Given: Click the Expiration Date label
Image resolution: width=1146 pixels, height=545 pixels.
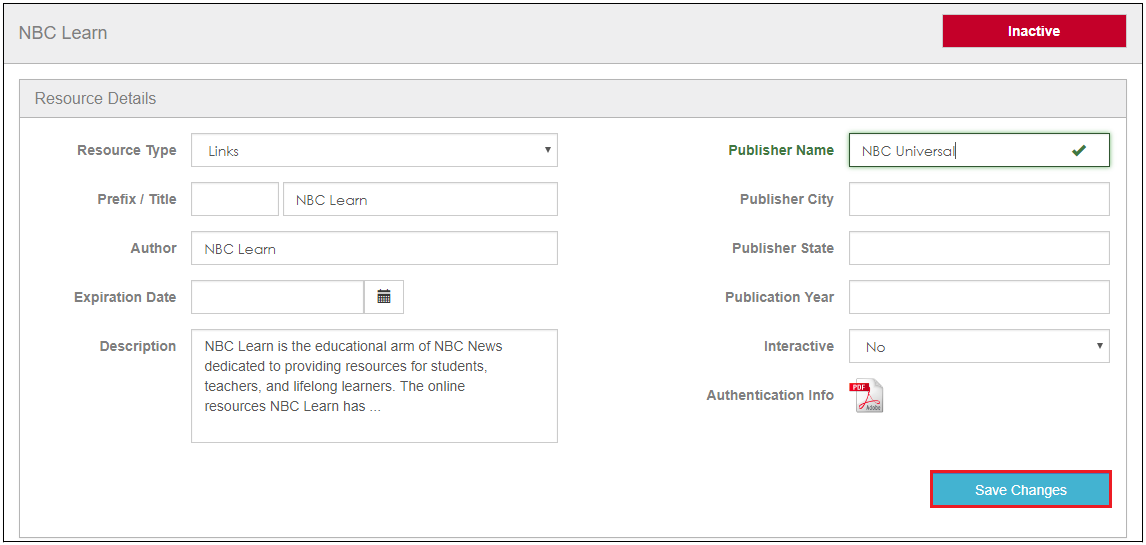Looking at the screenshot, I should [125, 297].
